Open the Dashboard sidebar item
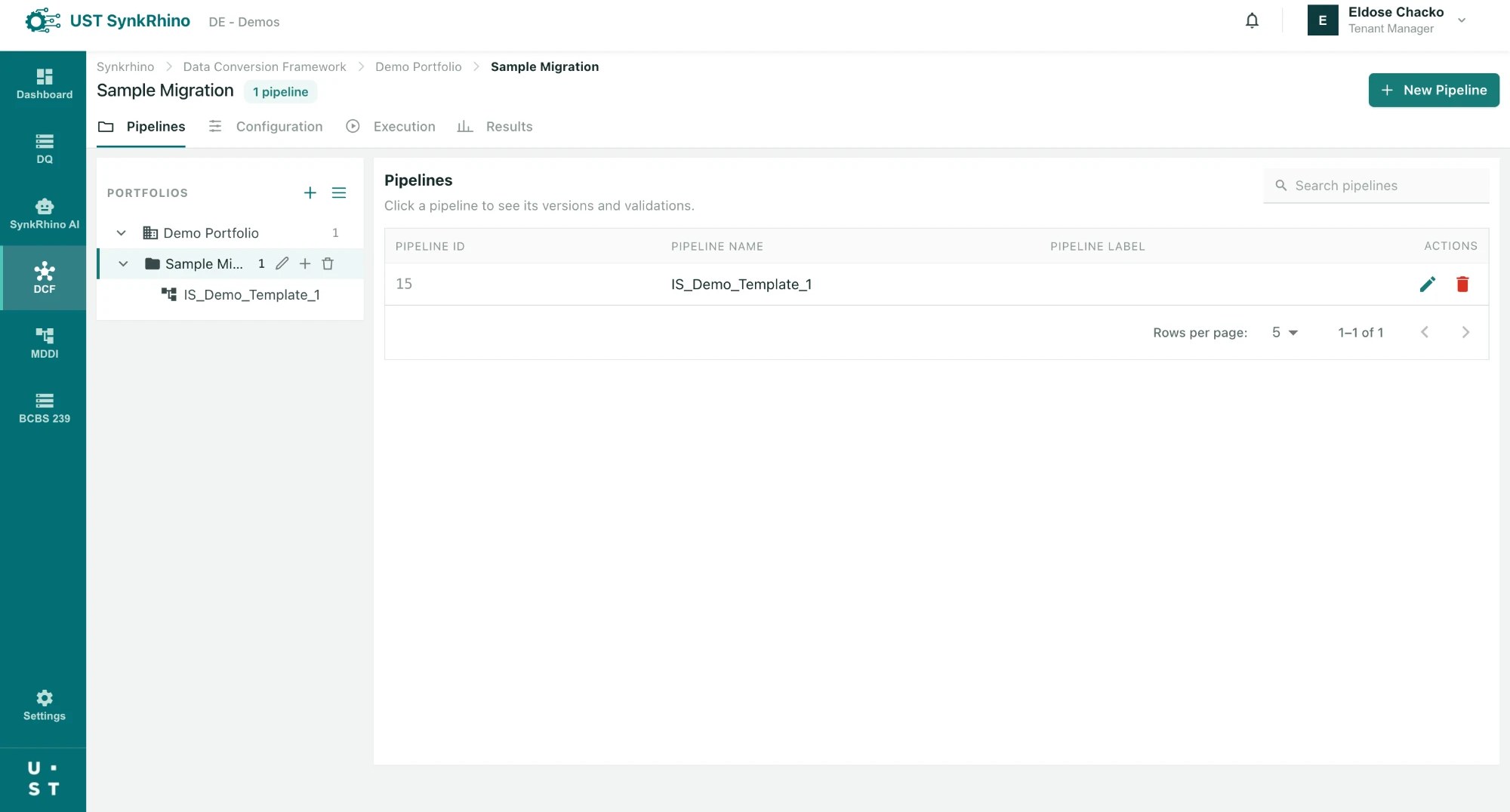 point(44,84)
